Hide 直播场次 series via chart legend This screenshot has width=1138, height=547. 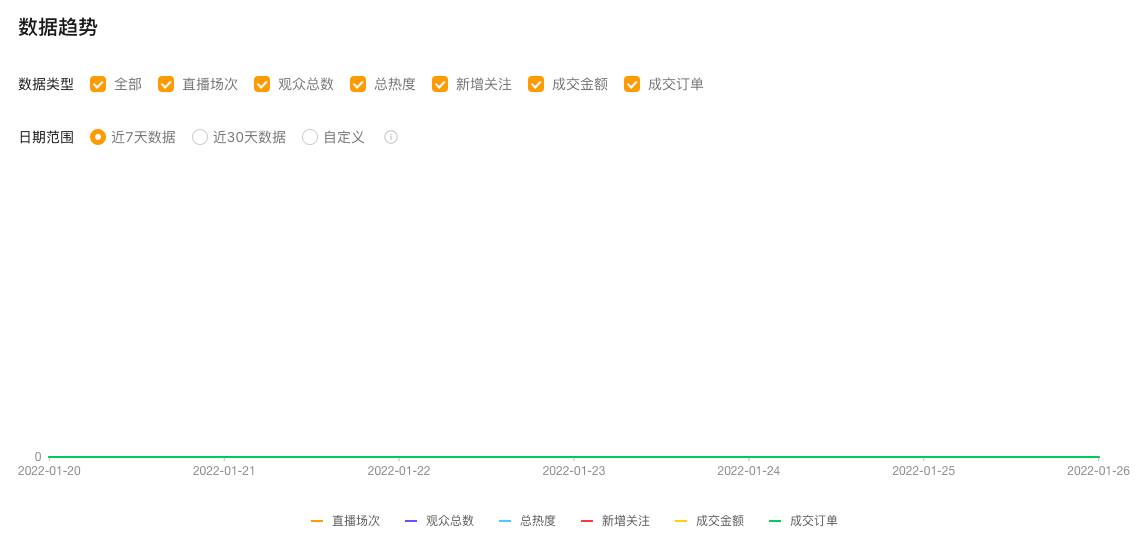click(x=345, y=521)
